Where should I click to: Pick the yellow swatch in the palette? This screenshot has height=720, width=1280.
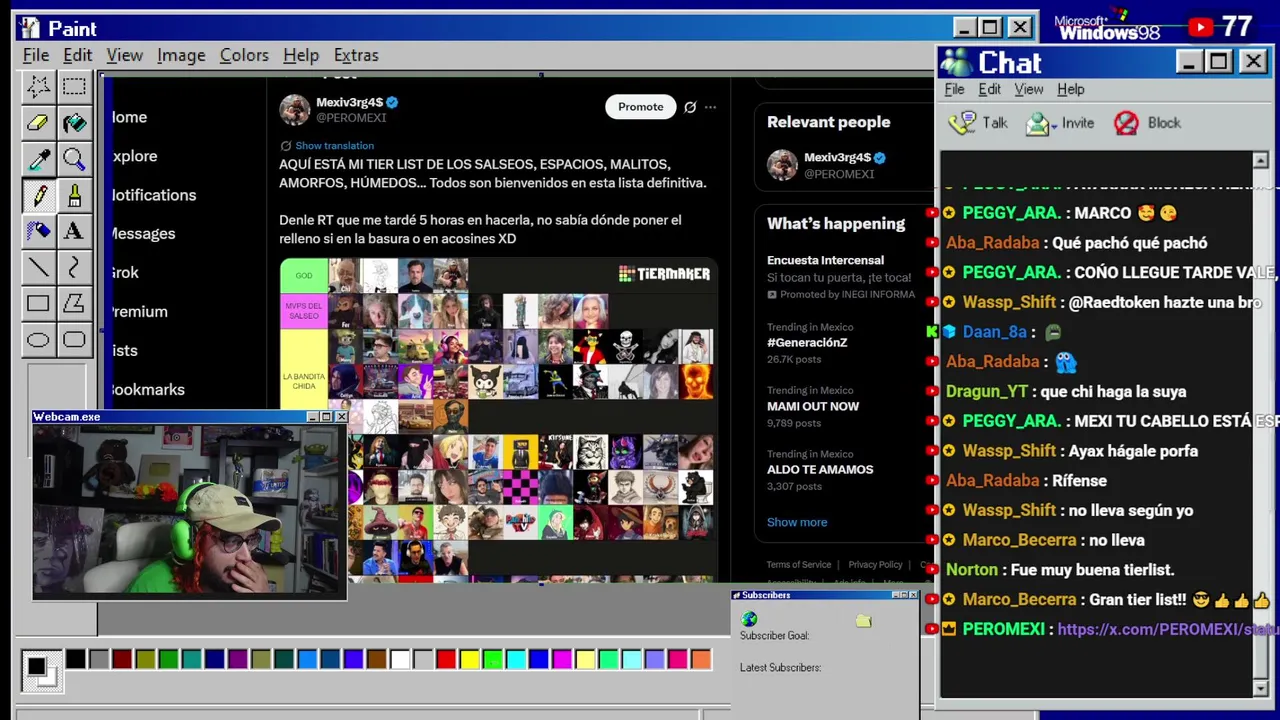click(x=469, y=659)
